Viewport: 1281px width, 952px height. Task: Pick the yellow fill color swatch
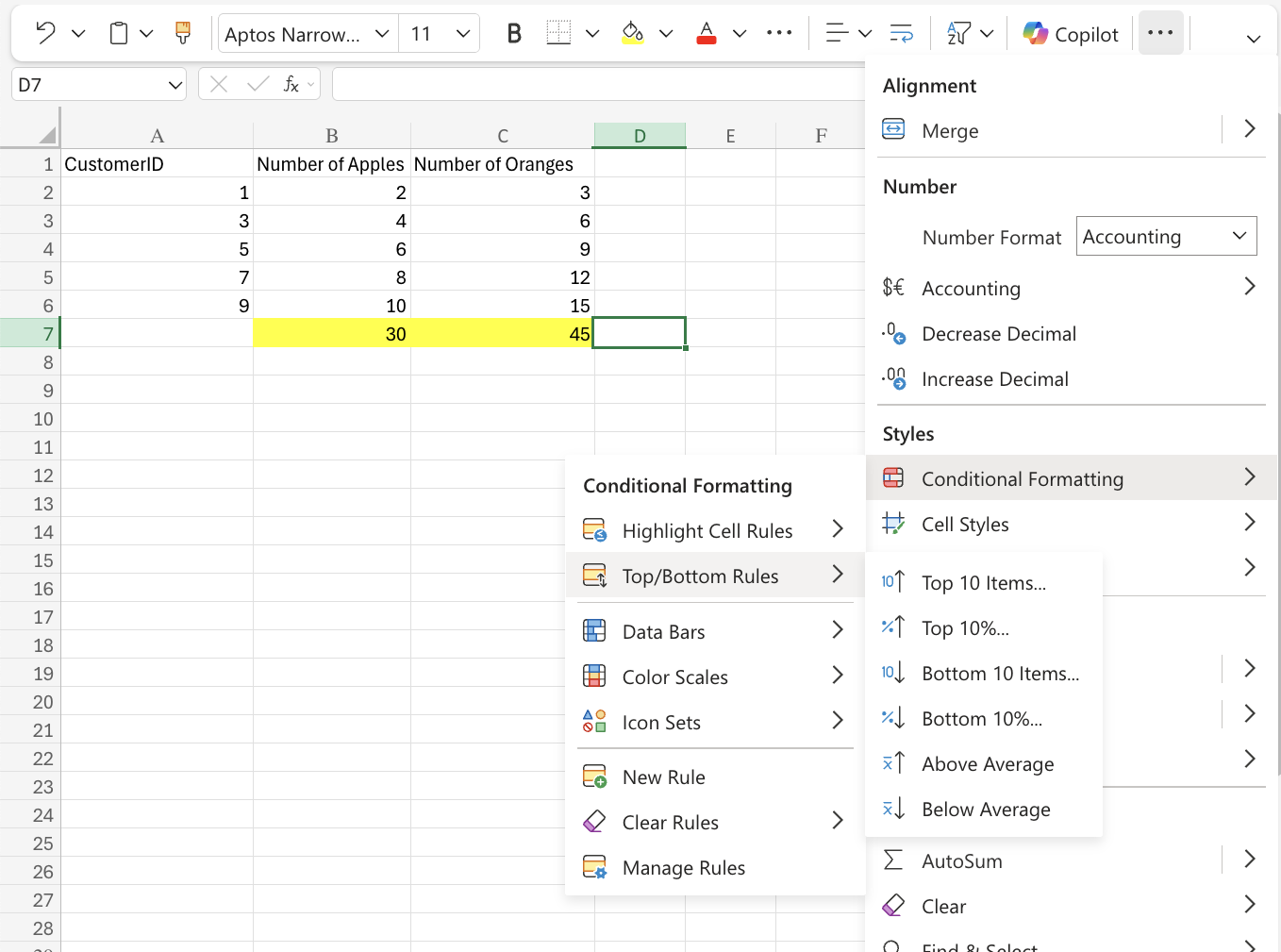[634, 32]
